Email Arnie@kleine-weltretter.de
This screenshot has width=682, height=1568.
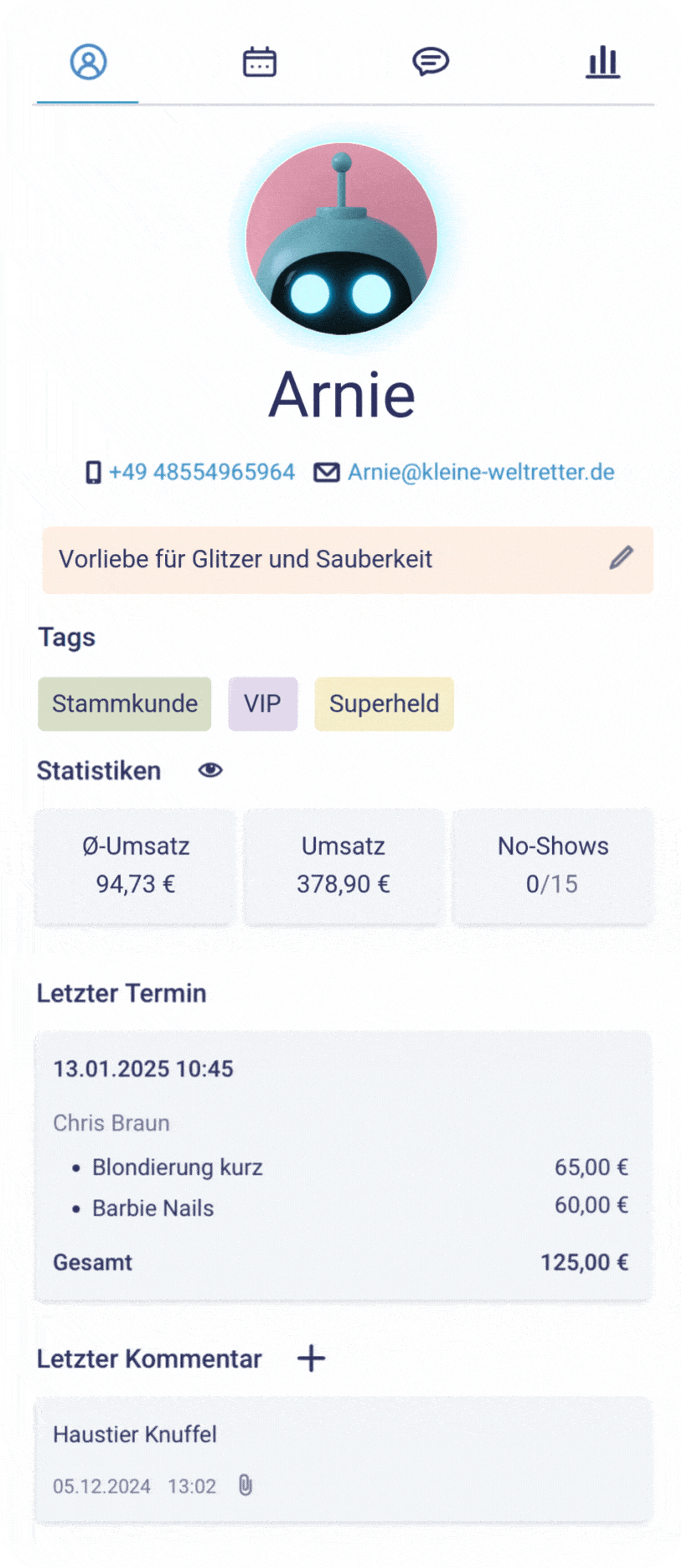[481, 472]
